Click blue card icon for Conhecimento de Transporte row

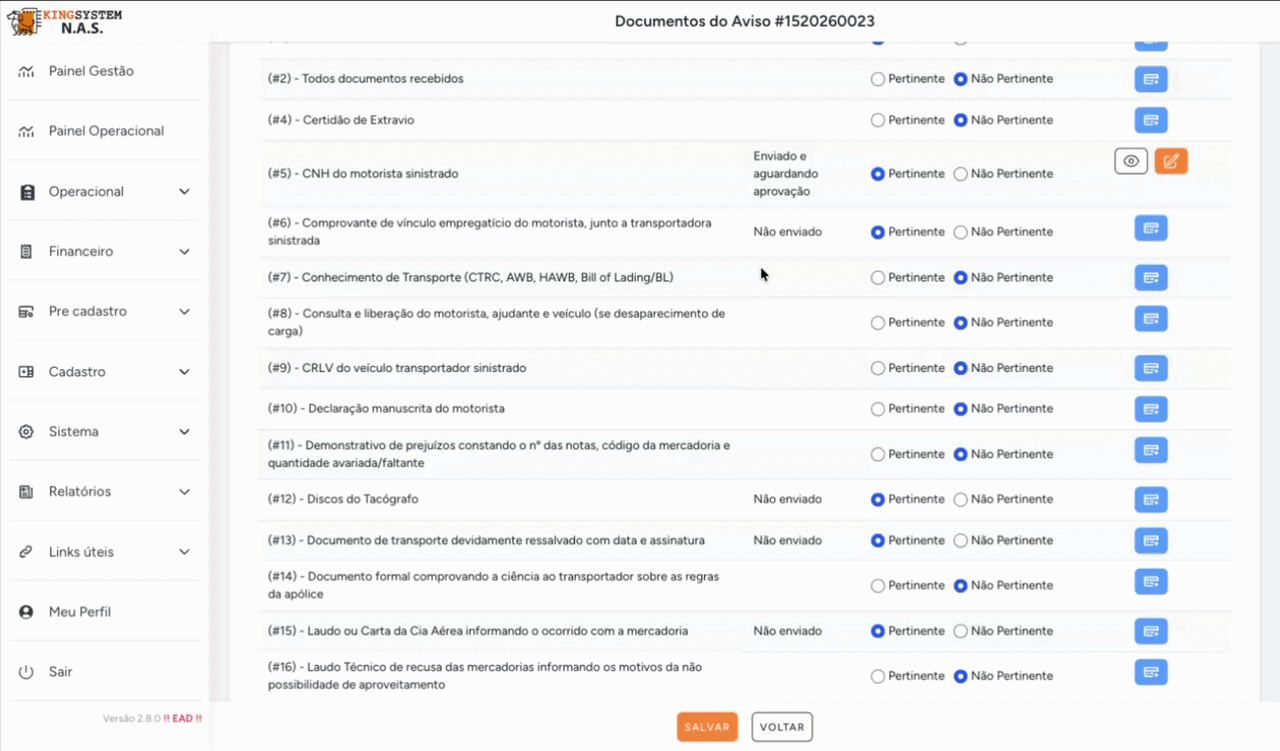tap(1150, 278)
